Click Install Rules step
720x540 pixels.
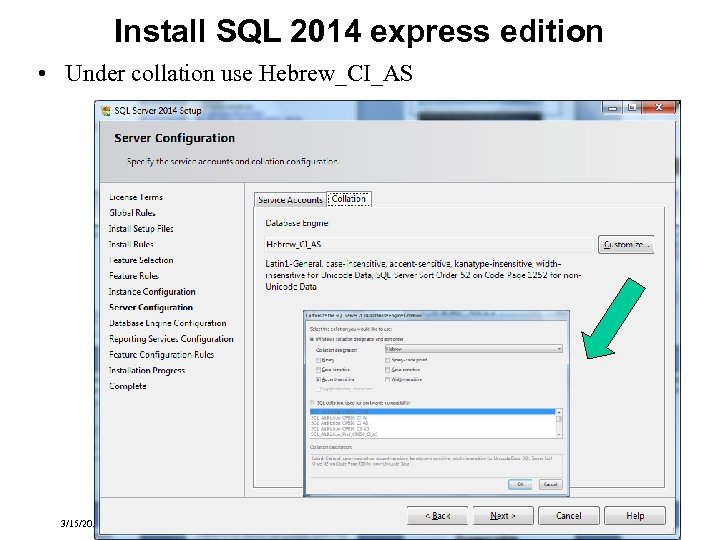[131, 244]
